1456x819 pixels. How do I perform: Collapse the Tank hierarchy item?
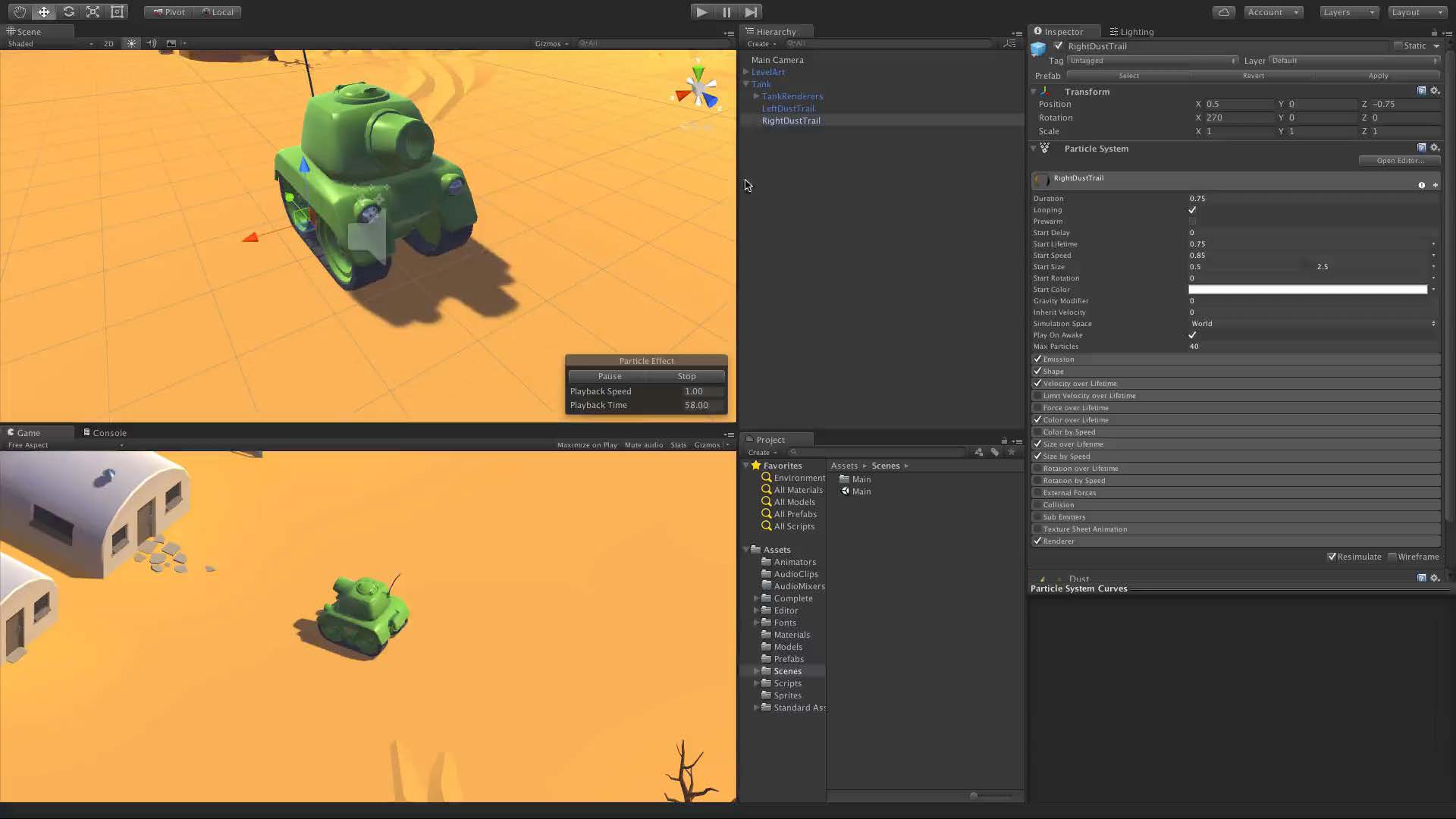coord(746,84)
